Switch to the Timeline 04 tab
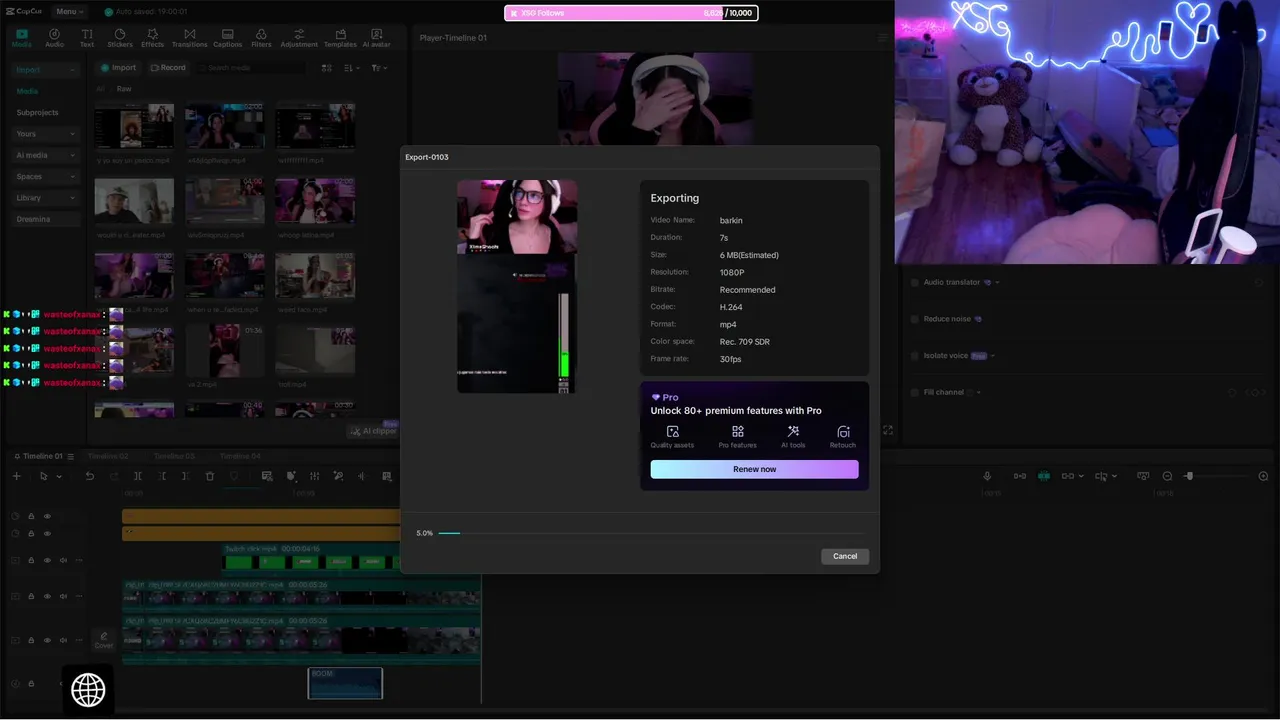 click(240, 456)
